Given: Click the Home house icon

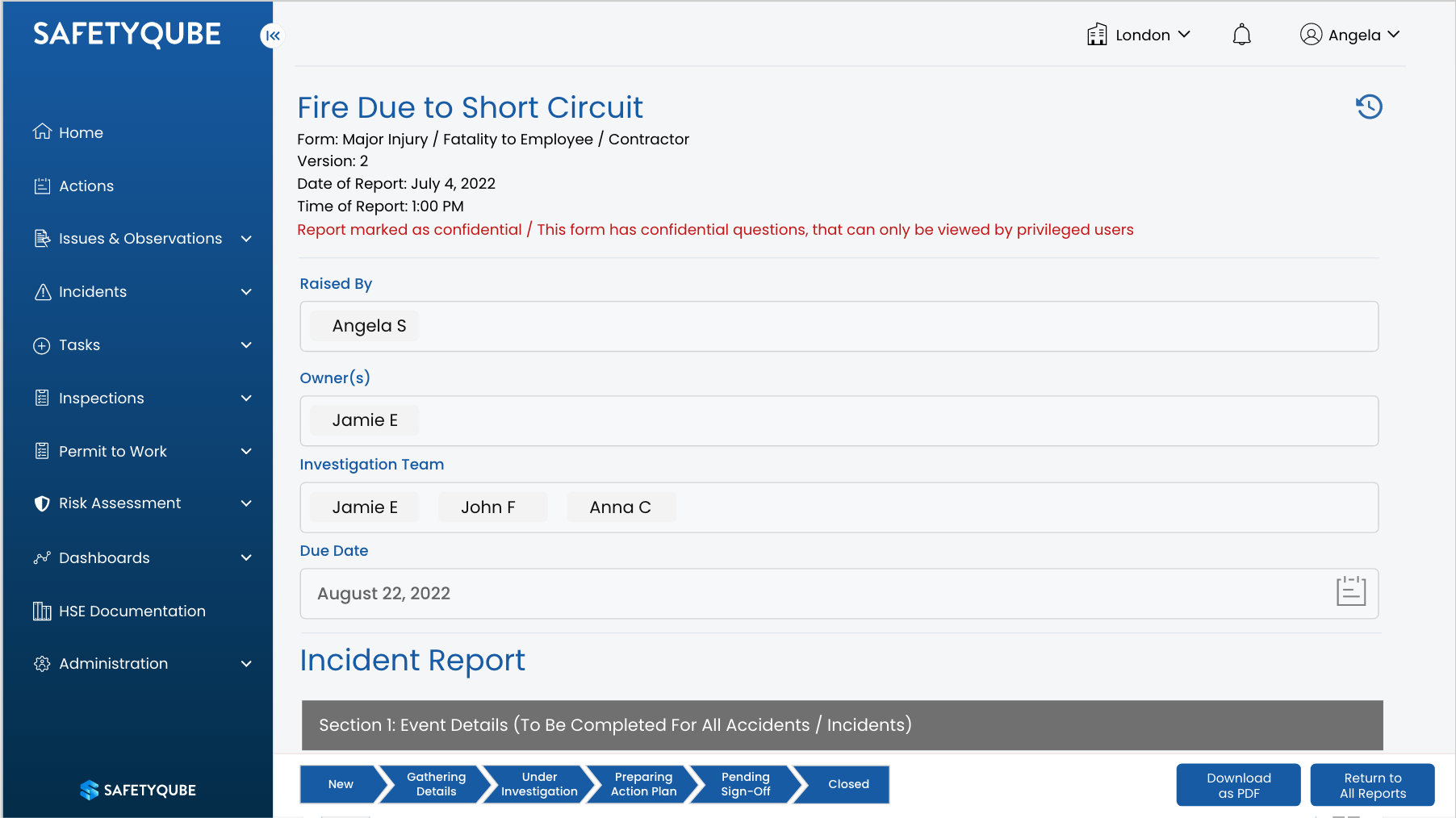Looking at the screenshot, I should (x=43, y=131).
